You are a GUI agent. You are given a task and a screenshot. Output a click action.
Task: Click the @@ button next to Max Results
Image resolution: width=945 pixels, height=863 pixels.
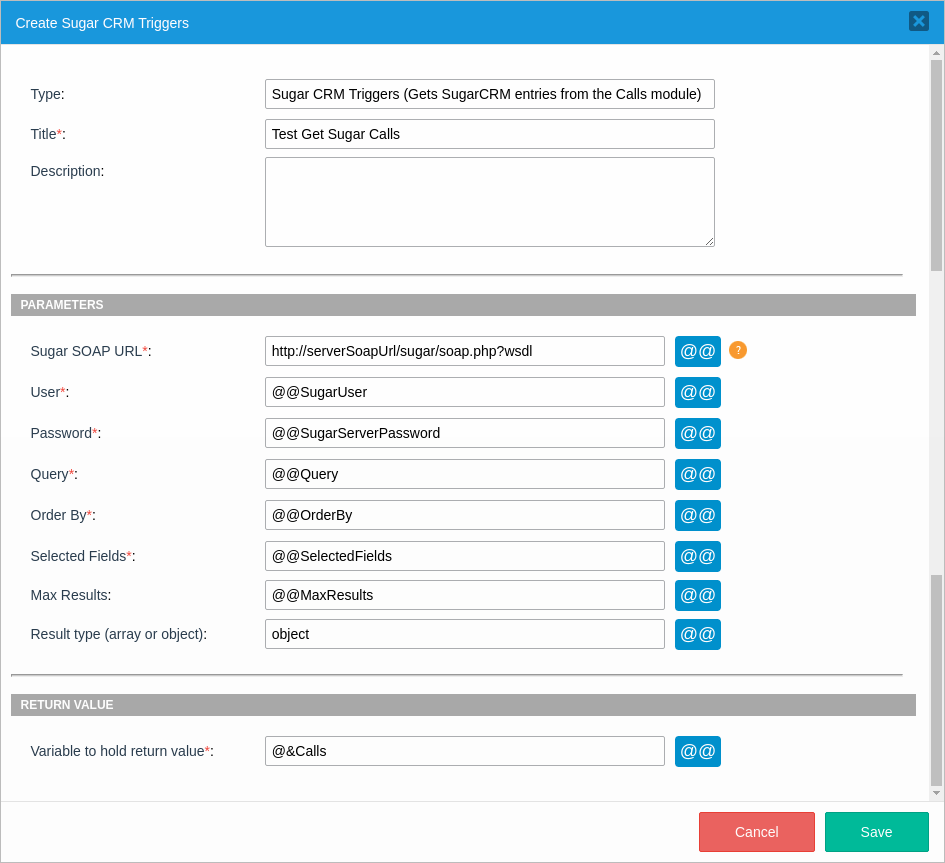tap(697, 595)
